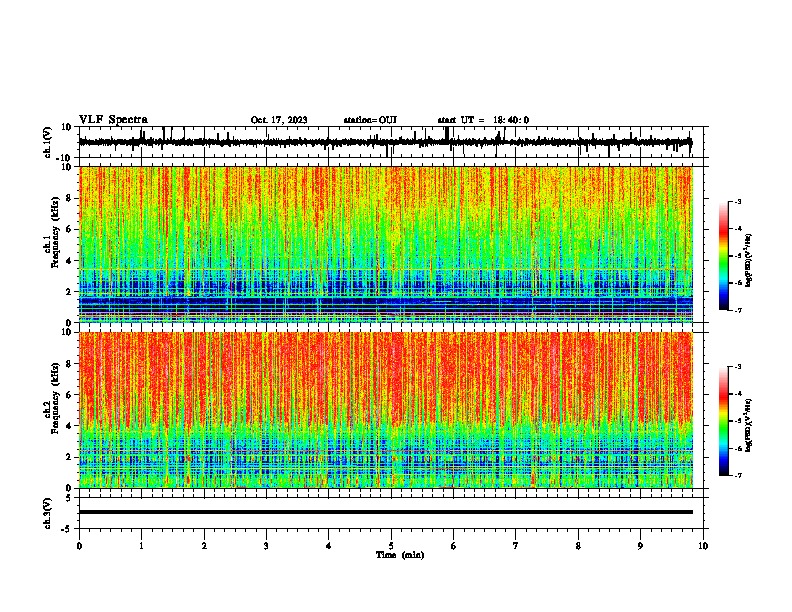This screenshot has height=612, width=792.
Task: Click time axis tick label "1"
Action: tap(141, 546)
